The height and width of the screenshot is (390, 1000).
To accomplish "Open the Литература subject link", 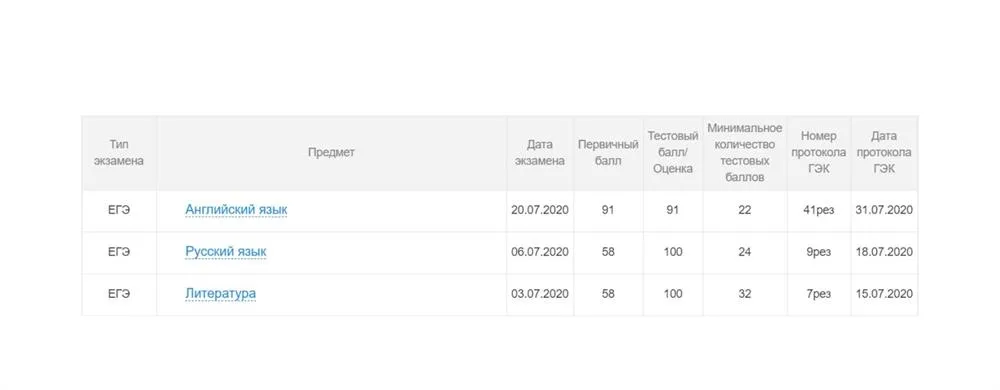I will (221, 294).
